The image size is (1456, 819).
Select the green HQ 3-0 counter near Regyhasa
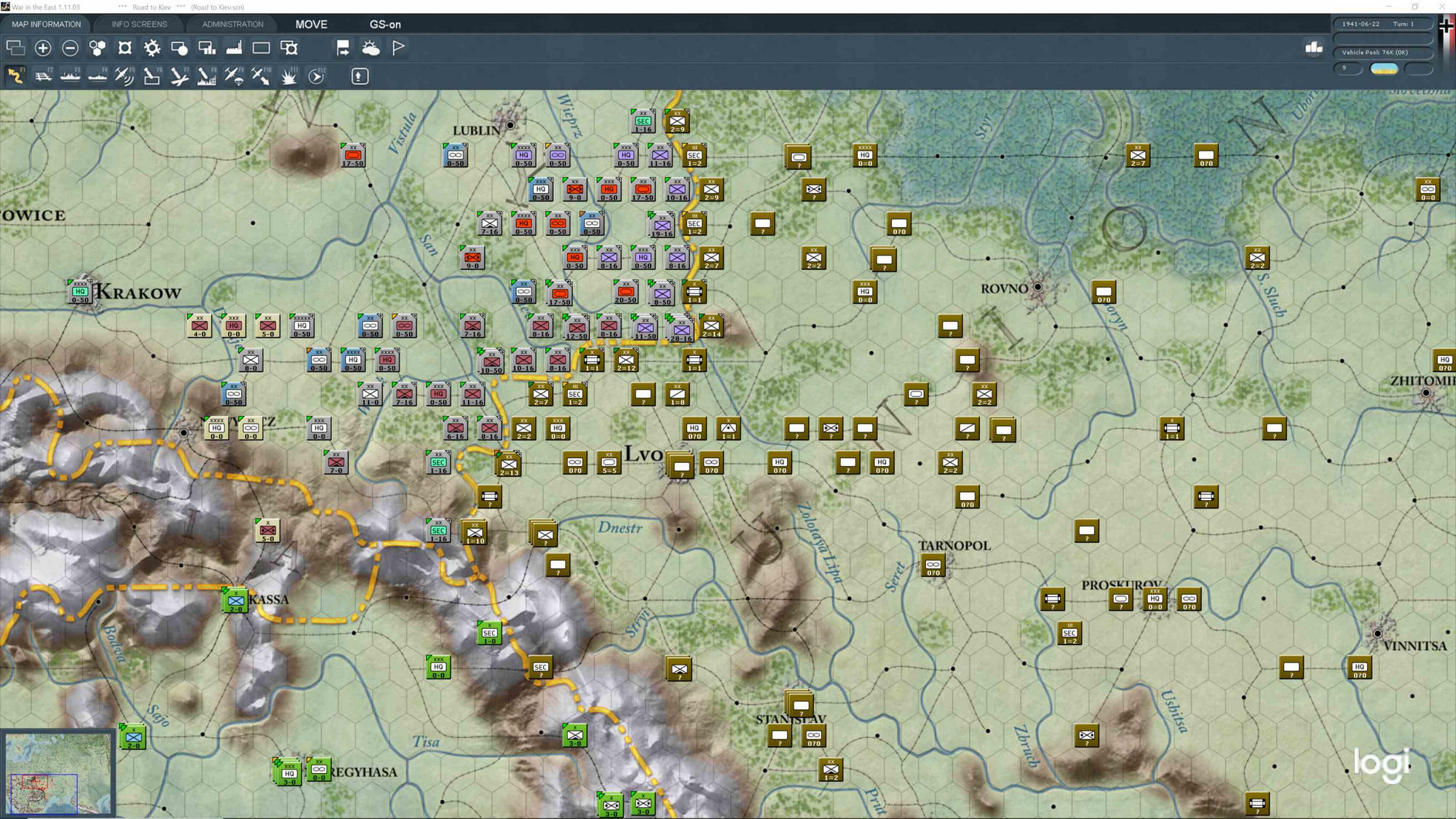click(x=288, y=773)
